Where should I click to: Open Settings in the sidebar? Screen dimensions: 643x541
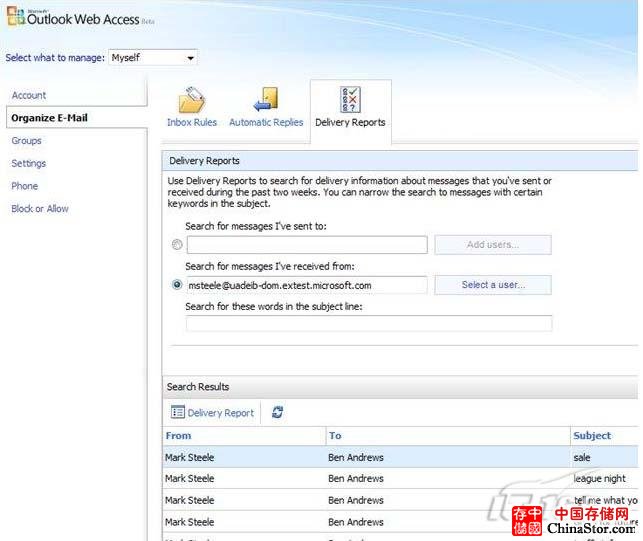point(29,163)
